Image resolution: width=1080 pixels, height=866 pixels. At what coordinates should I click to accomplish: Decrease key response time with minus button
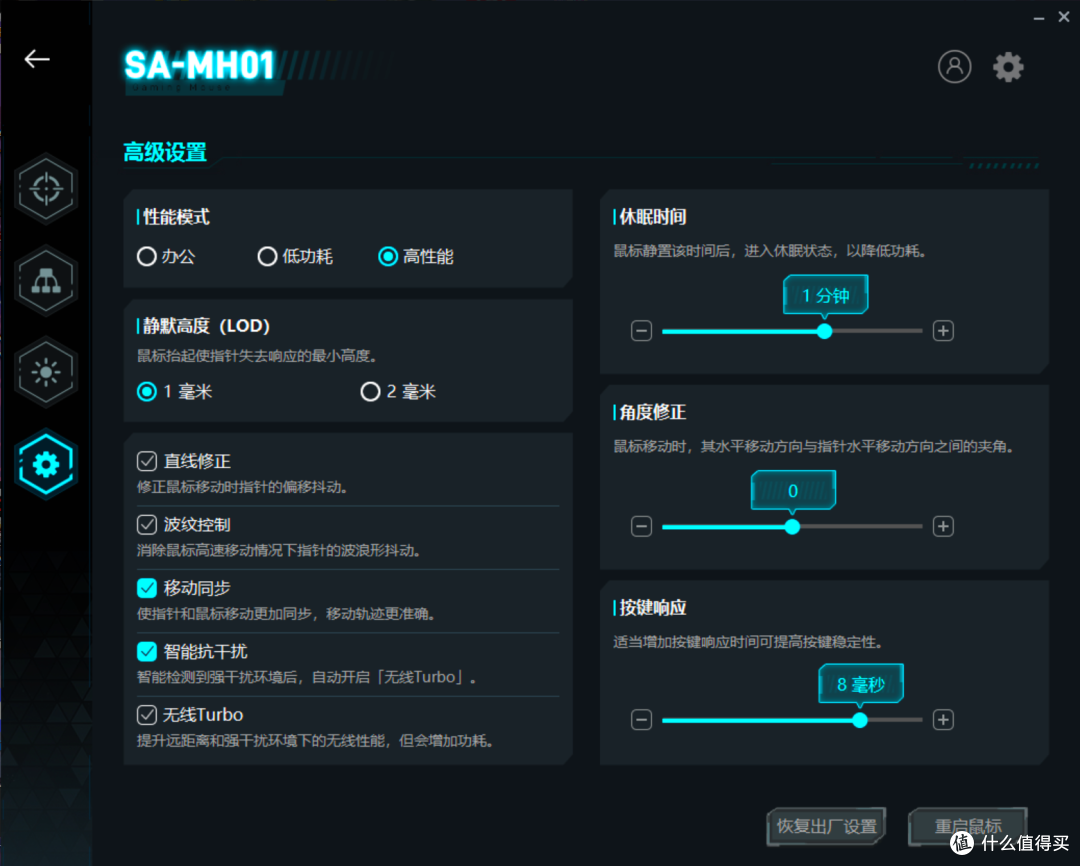pos(641,720)
